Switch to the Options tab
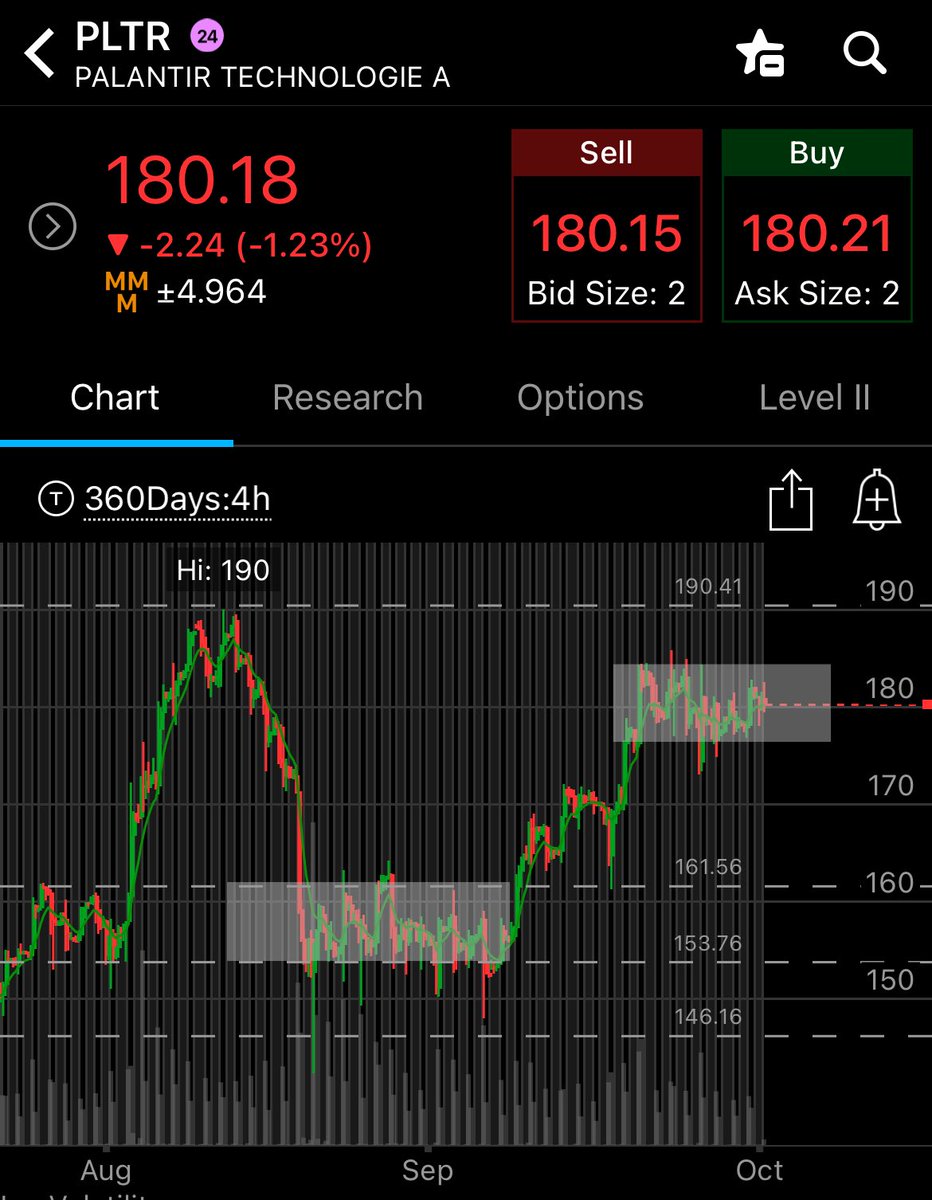 (x=580, y=398)
